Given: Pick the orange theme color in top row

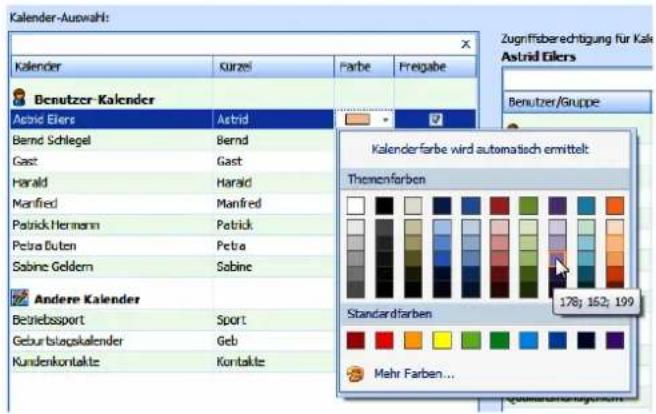Looking at the screenshot, I should click(615, 206).
